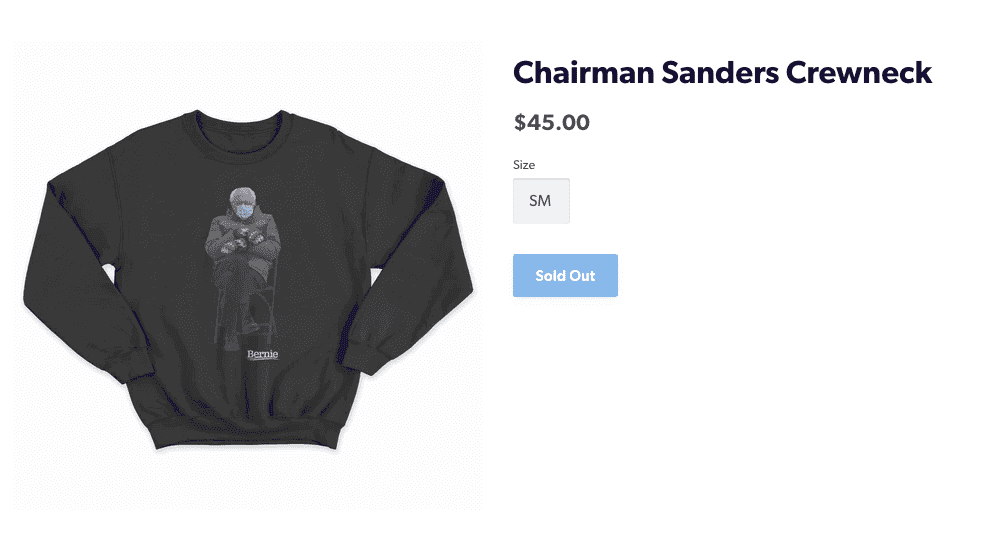Click the Chairman Sanders Crewneck title

pyautogui.click(x=722, y=73)
